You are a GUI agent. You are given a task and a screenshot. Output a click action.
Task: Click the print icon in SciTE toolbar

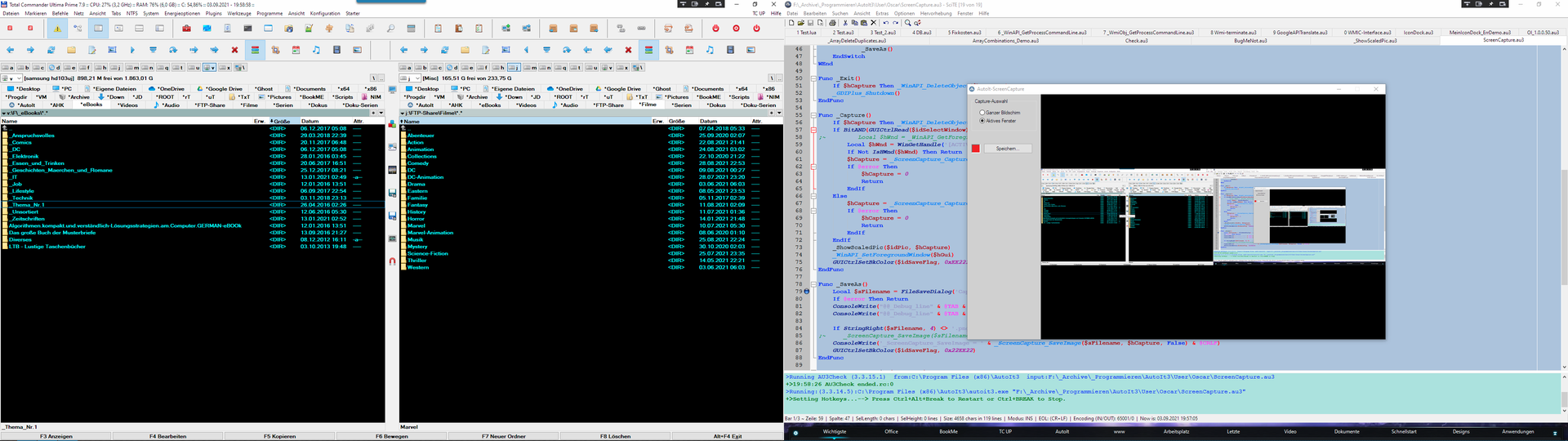pyautogui.click(x=833, y=23)
